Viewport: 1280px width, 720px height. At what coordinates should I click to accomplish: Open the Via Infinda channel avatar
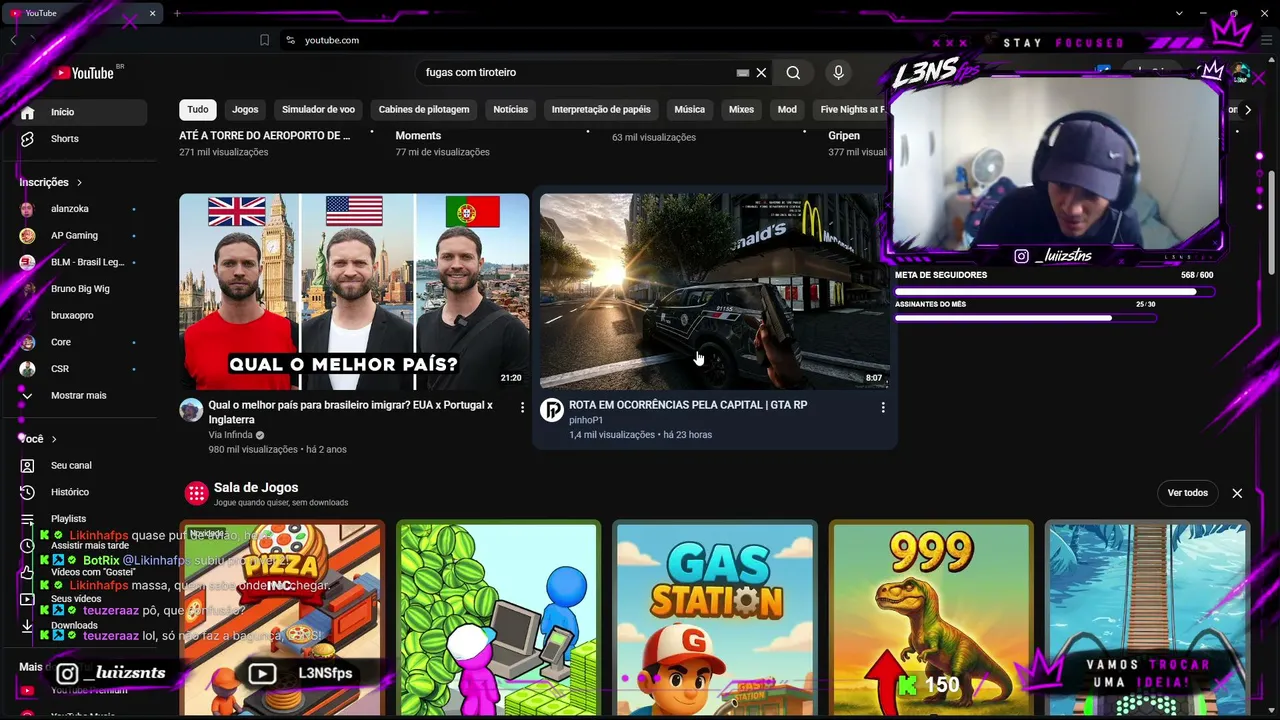pos(191,410)
